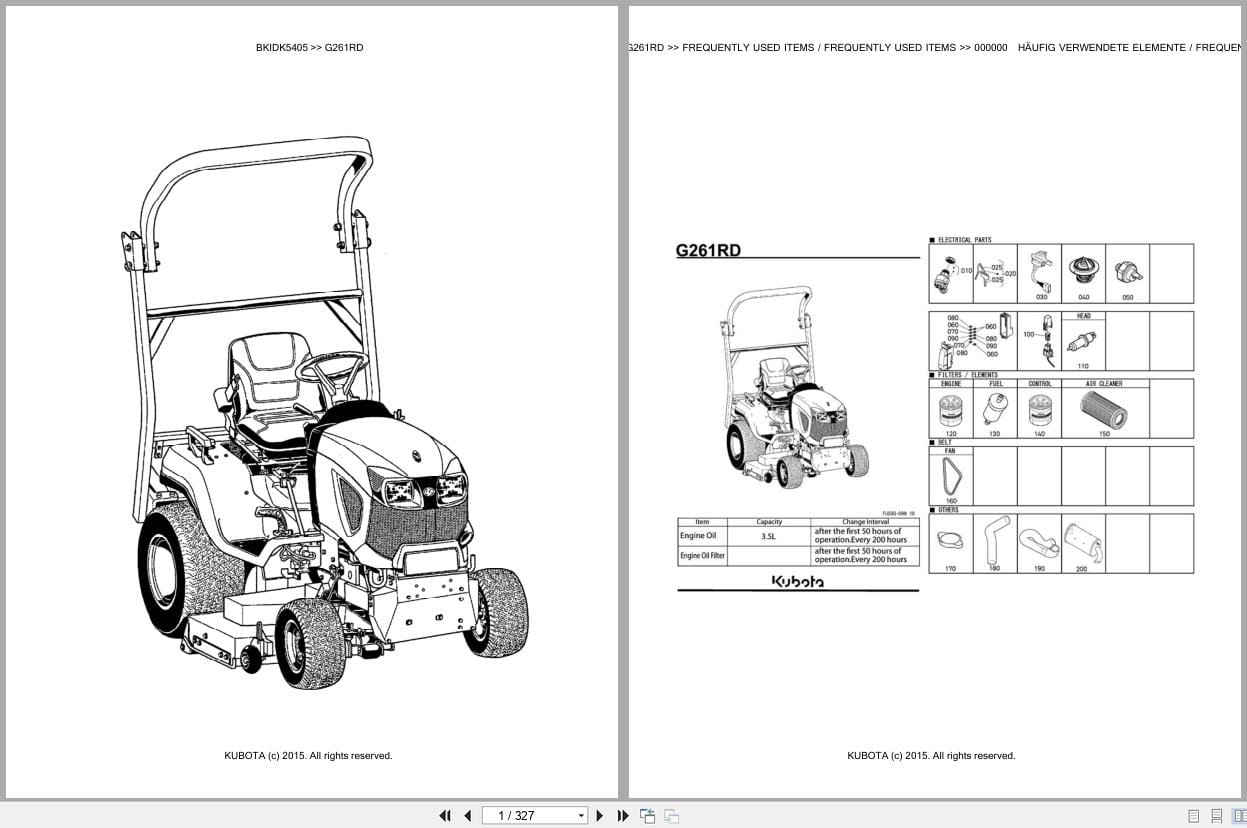Click the Engine Oil Filter row label
The height and width of the screenshot is (828, 1247).
tap(702, 556)
